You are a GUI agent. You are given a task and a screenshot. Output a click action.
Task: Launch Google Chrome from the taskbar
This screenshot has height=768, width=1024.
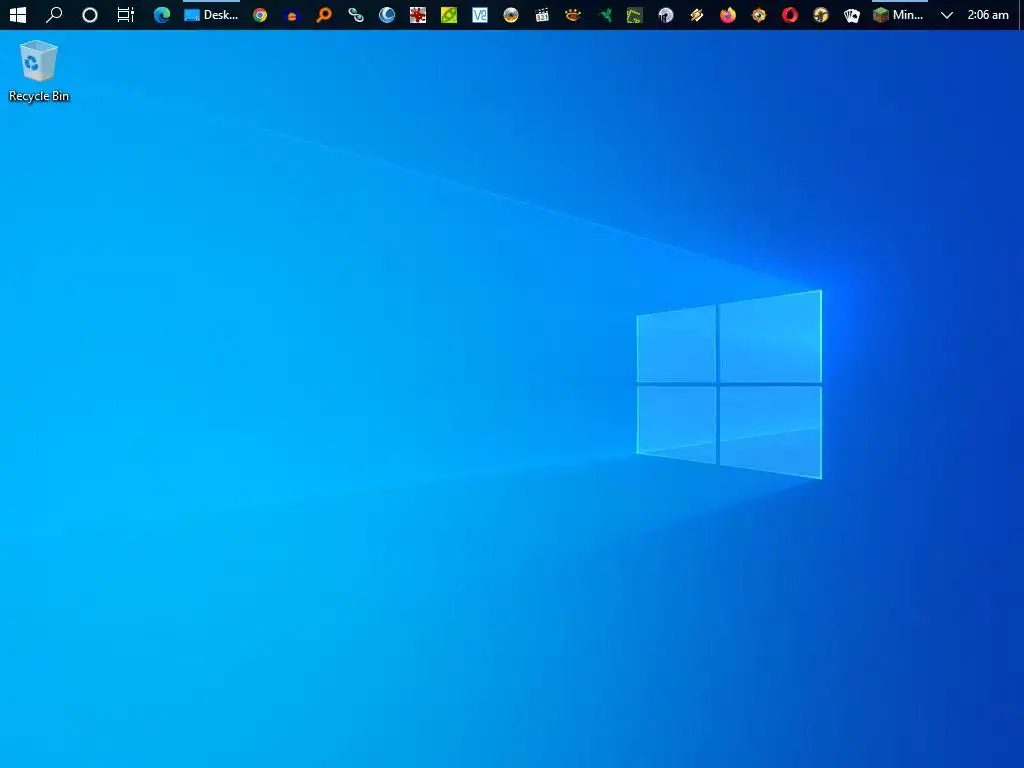click(260, 14)
